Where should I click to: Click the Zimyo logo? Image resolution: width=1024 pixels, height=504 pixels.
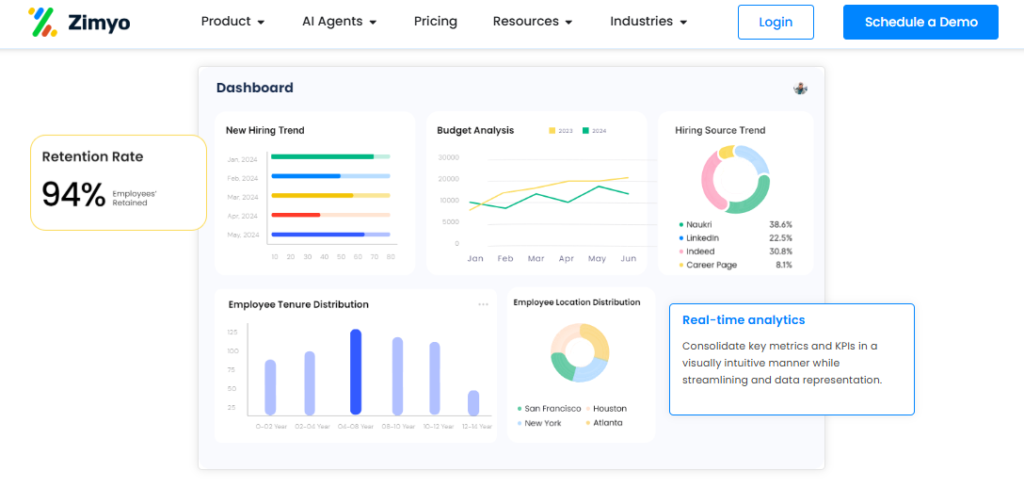tap(79, 22)
